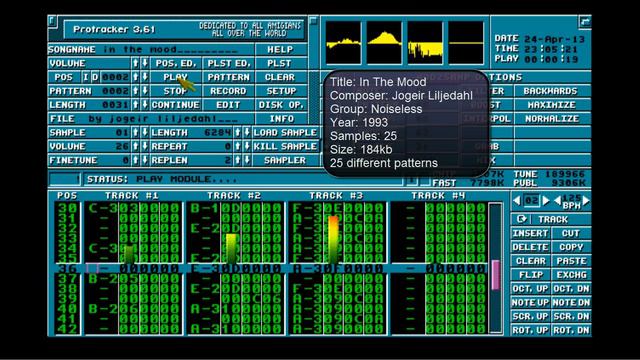640x360 pixels.
Task: Open the SETUP screen
Action: (280, 91)
